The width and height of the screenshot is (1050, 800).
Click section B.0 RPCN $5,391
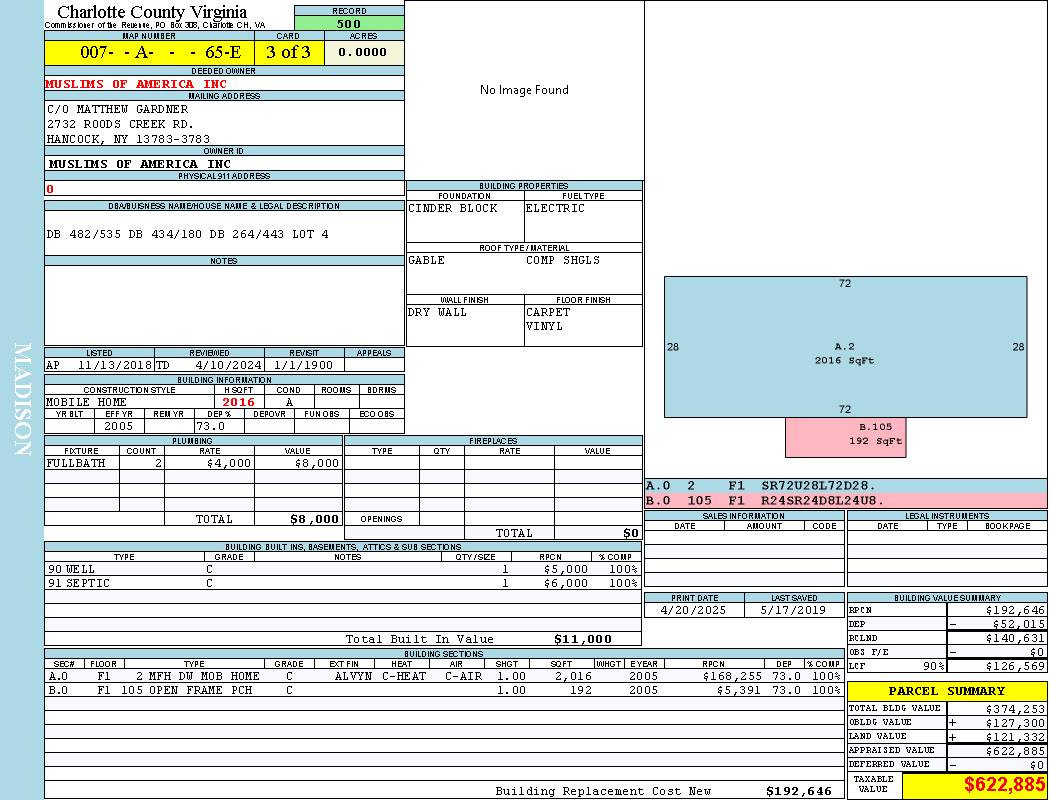point(740,690)
